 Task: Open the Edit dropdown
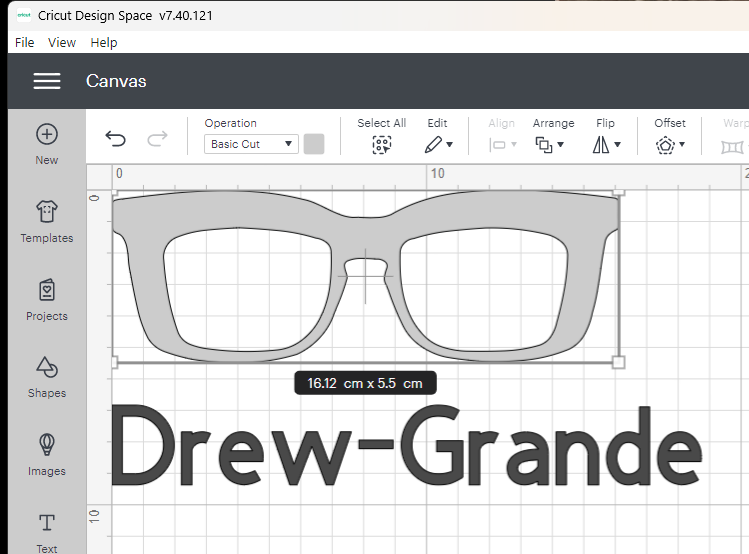click(437, 145)
